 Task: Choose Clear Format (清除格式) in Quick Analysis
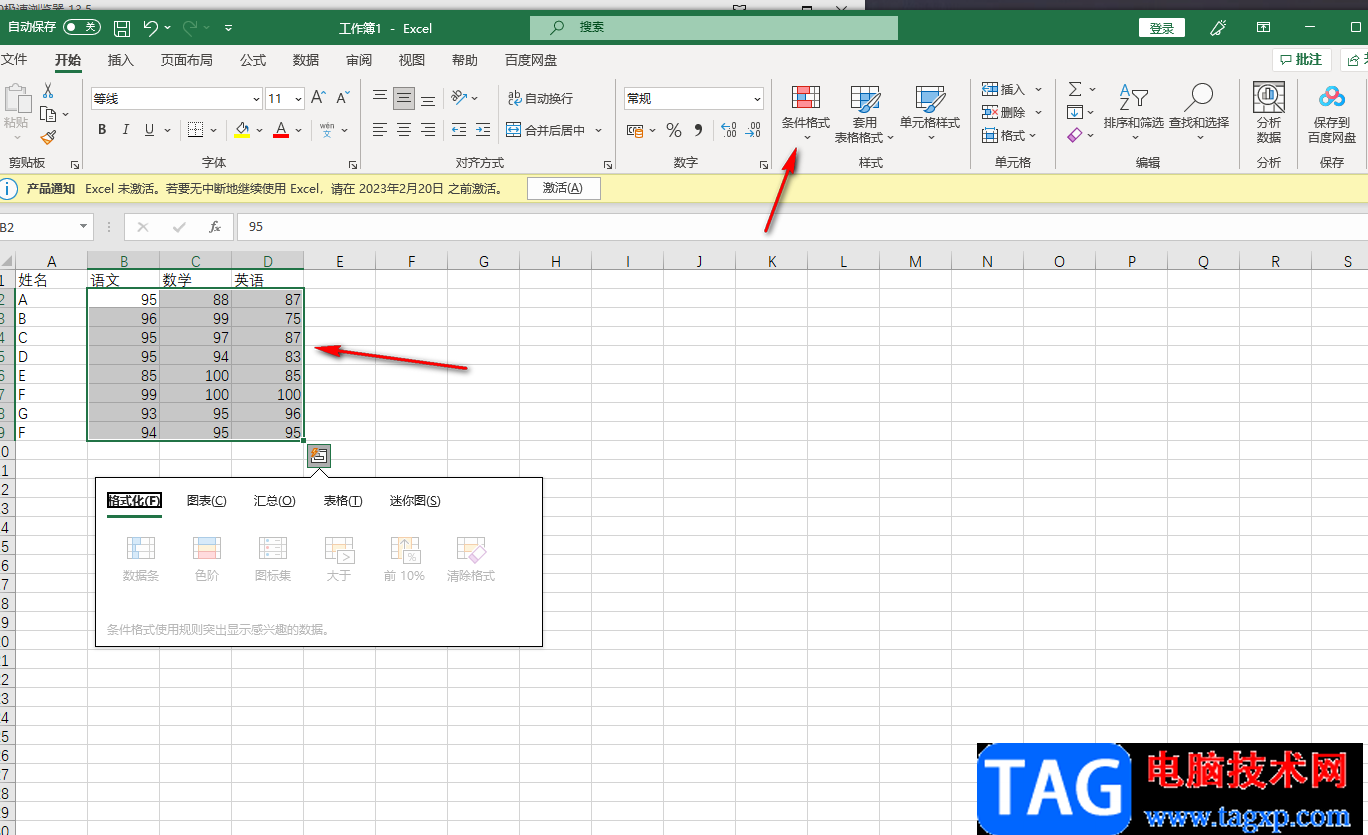click(x=471, y=559)
